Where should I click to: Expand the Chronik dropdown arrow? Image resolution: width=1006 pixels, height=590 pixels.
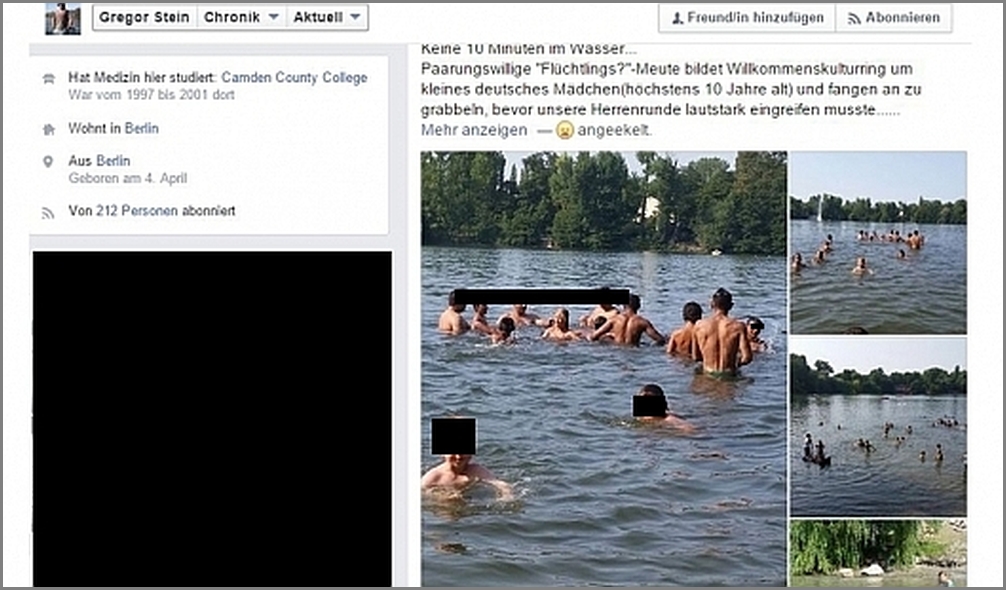pos(273,17)
